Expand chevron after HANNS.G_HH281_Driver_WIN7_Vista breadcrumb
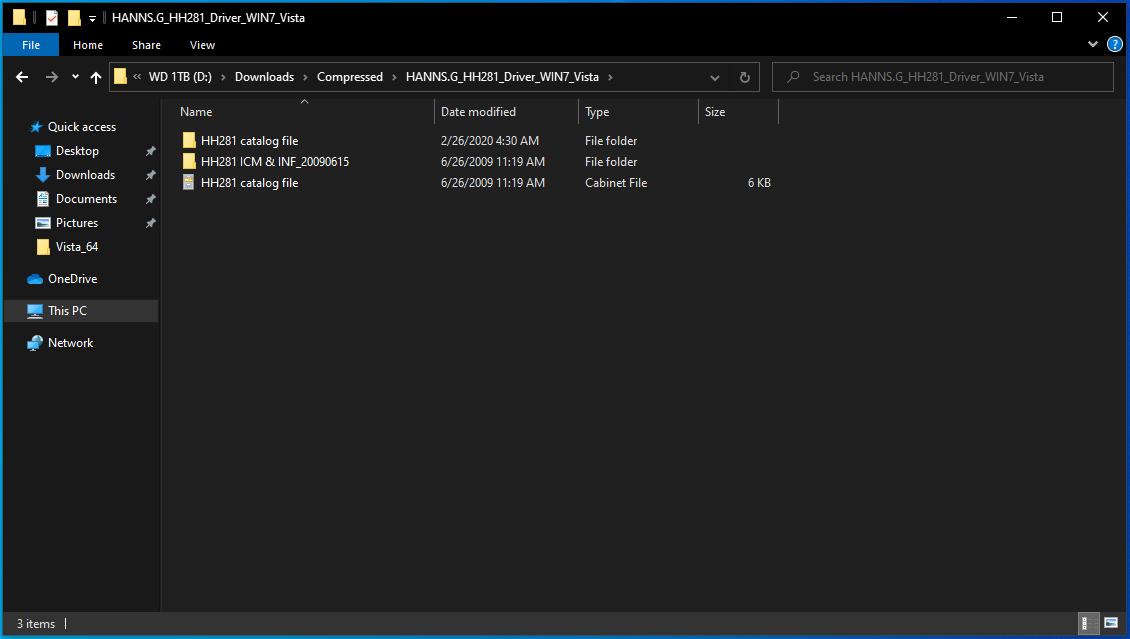The height and width of the screenshot is (639, 1130). 610,77
